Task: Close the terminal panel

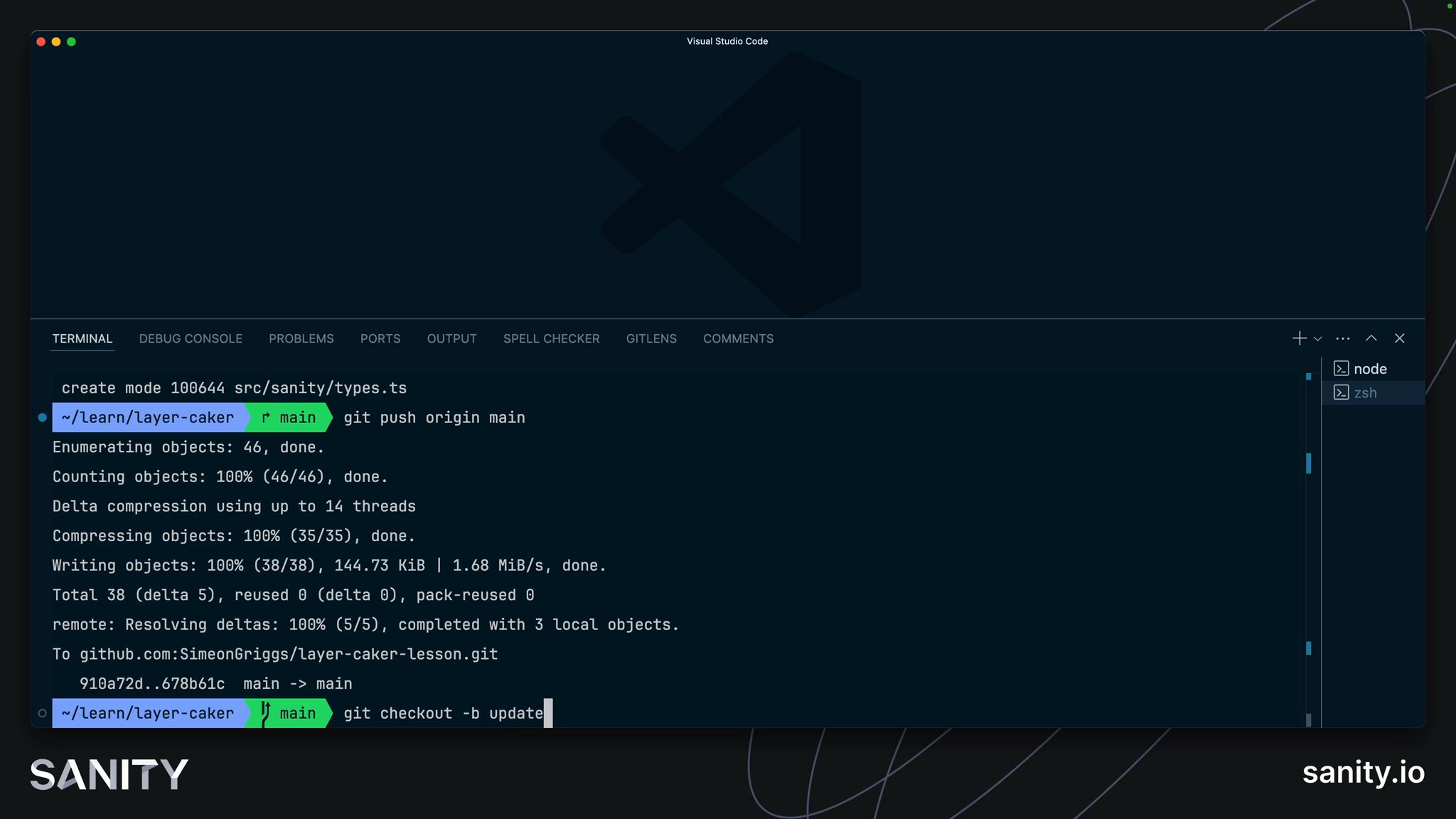Action: pyautogui.click(x=1399, y=338)
